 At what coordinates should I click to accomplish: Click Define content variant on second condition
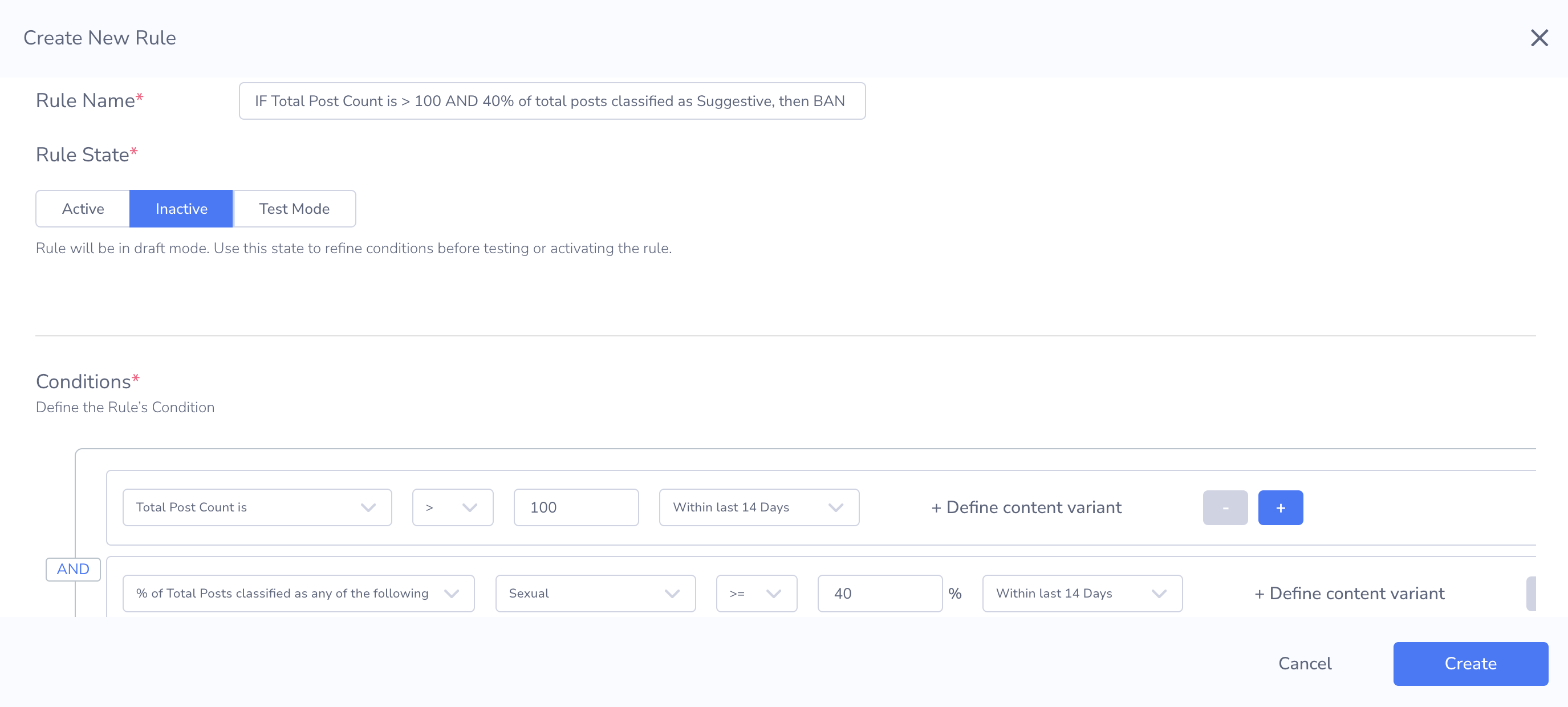point(1350,593)
